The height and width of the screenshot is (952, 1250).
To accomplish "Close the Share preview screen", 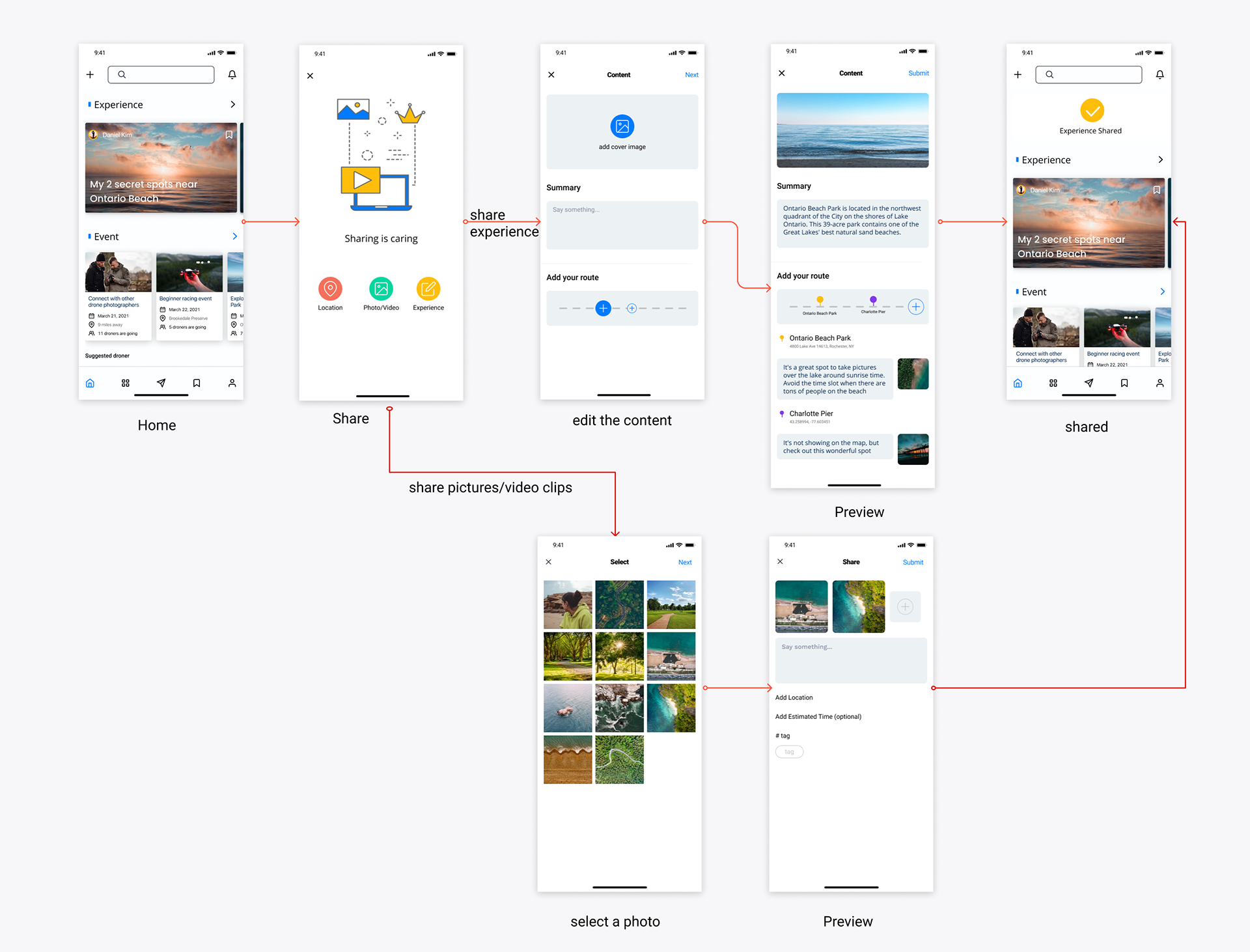I will pos(780,562).
